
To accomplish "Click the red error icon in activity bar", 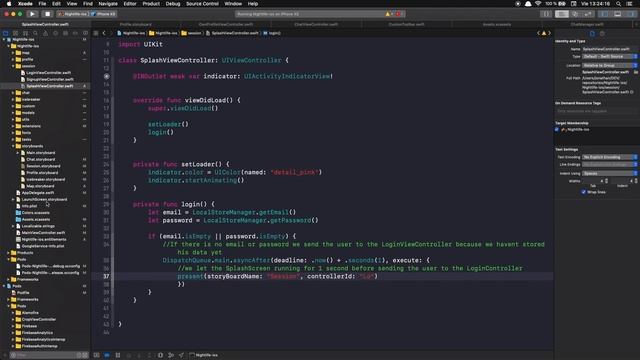I will pos(398,14).
